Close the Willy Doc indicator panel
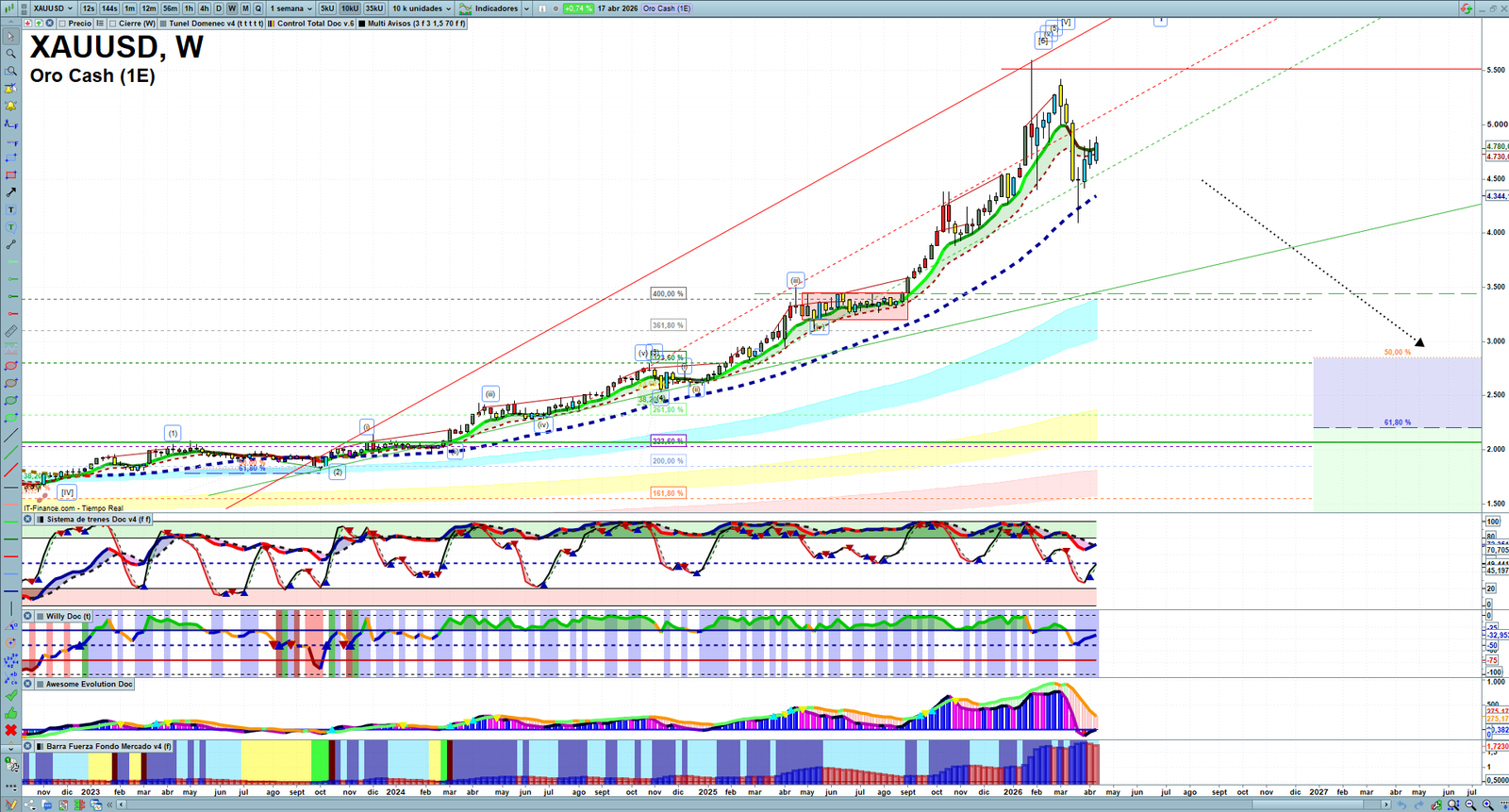Viewport: 1509px width, 812px height. point(28,617)
